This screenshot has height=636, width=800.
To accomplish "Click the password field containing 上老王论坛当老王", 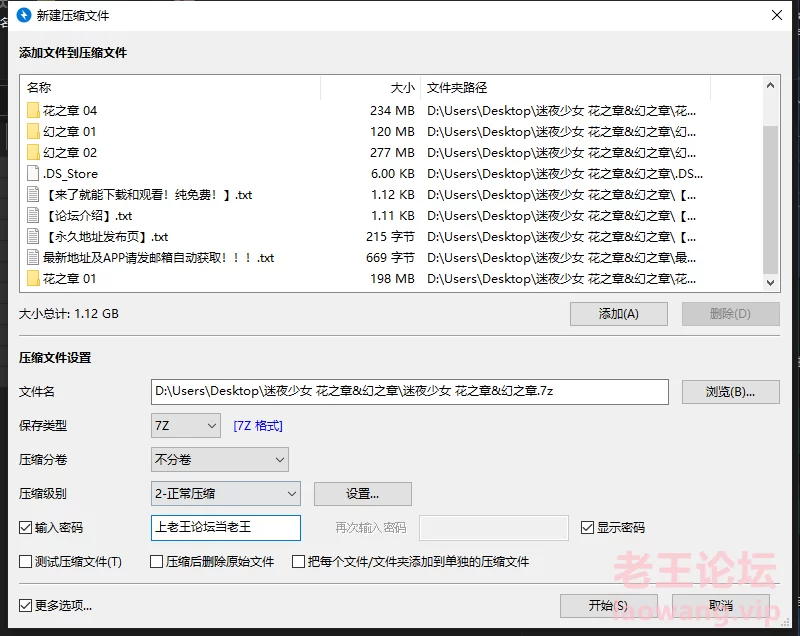I will tap(226, 527).
